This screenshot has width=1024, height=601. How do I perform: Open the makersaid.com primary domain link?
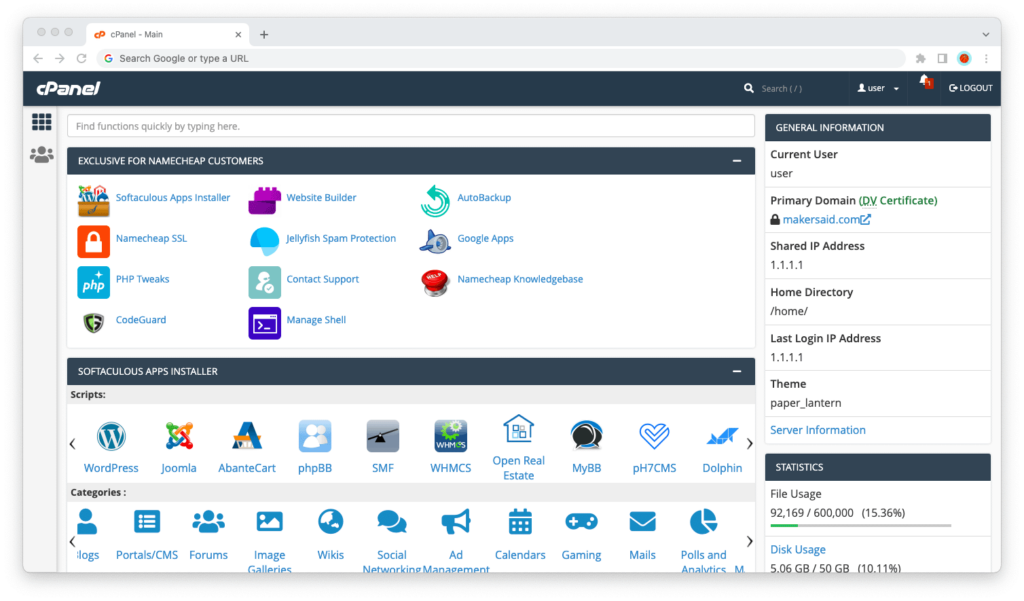(x=826, y=219)
